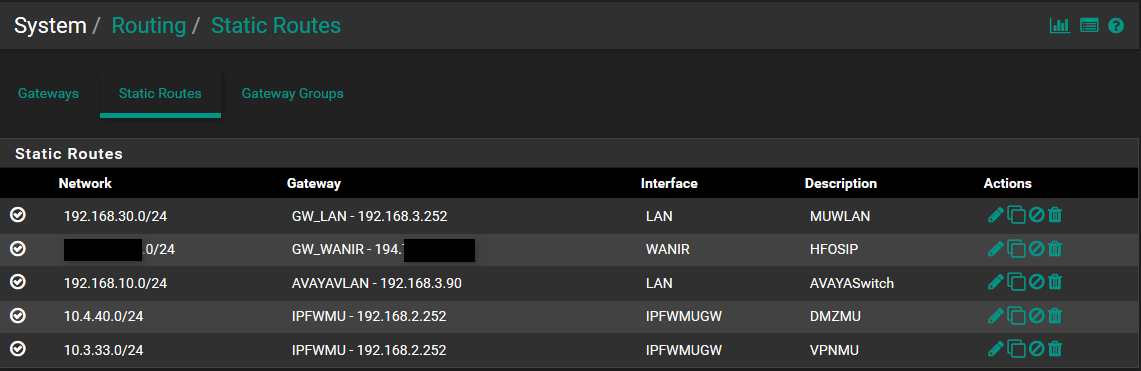Screen dimensions: 1141x371
Task: Delete the MUWLAN route via trash icon
Action: pos(1055,215)
